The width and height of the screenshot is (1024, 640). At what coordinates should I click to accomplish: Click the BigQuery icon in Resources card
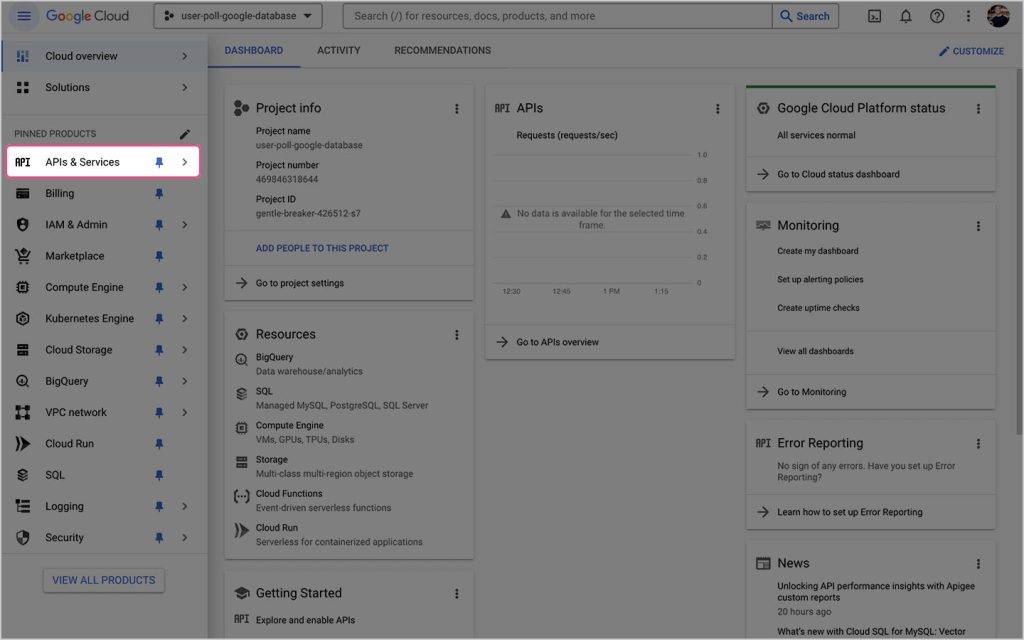(x=241, y=360)
